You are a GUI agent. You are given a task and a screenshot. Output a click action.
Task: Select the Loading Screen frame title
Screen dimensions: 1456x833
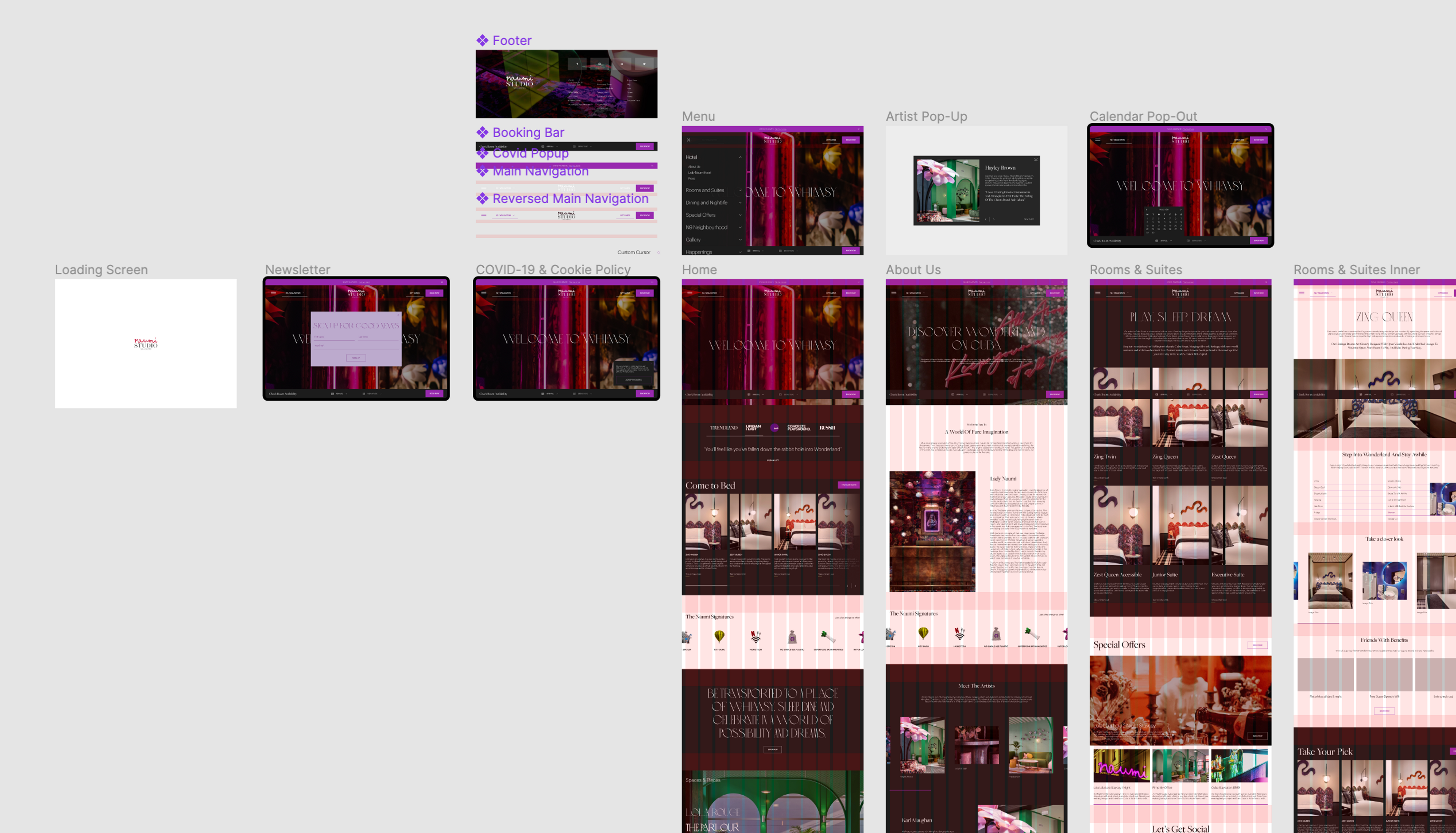coord(101,269)
